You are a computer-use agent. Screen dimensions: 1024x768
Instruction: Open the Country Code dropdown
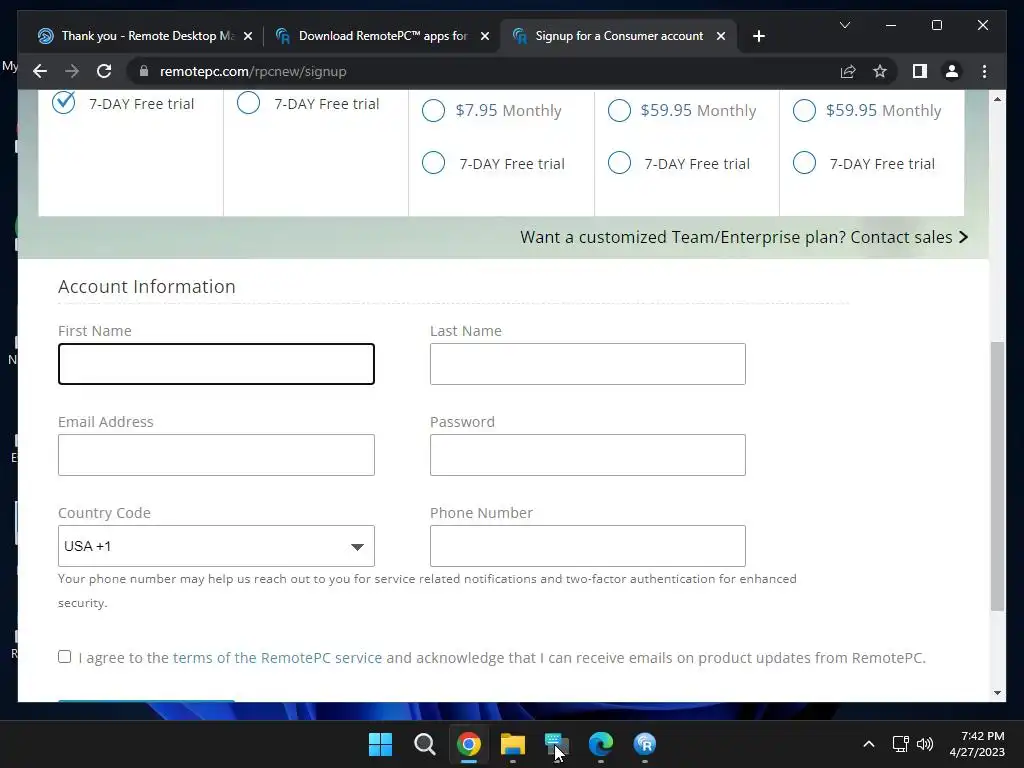point(216,546)
